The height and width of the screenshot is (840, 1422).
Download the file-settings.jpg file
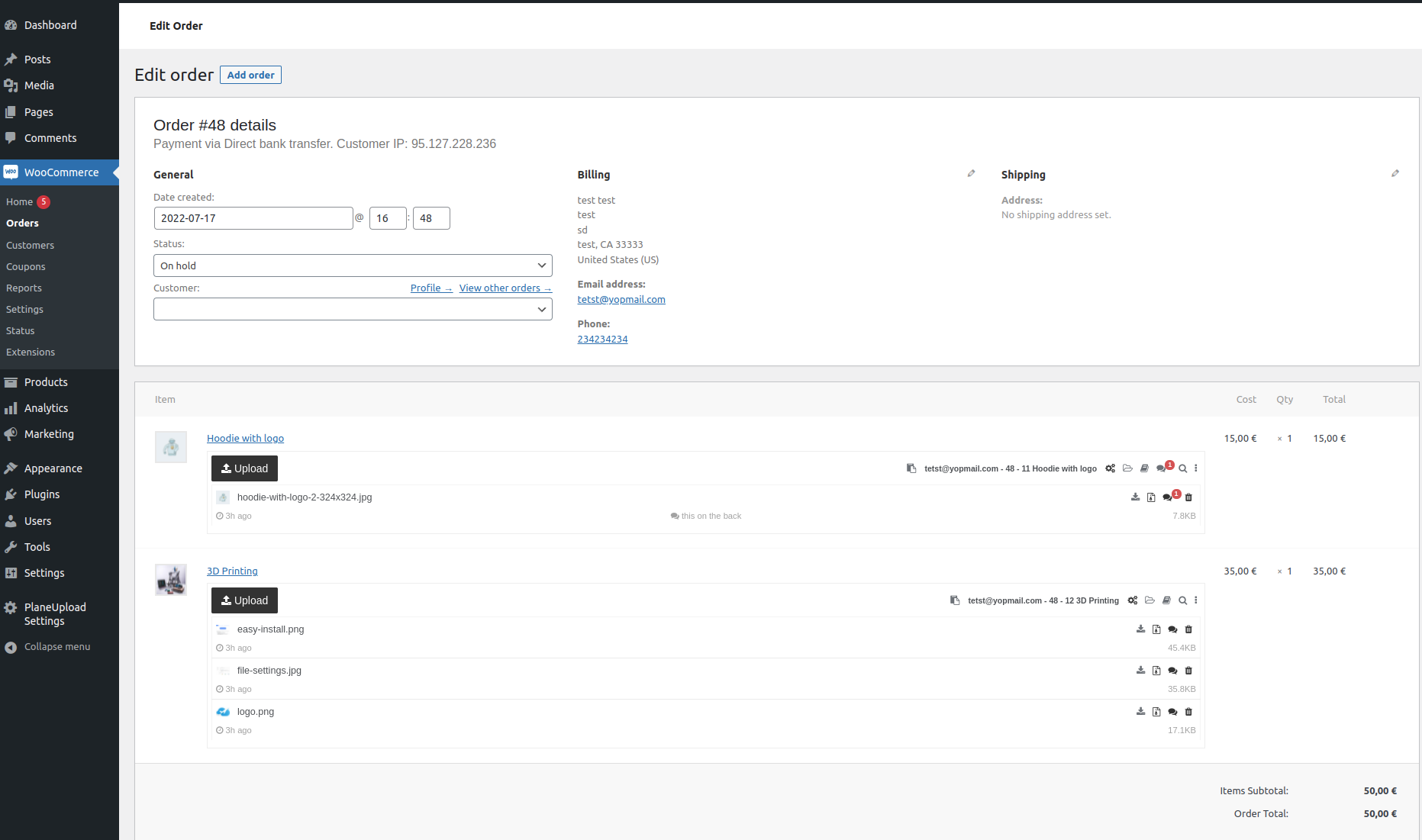pos(1140,671)
